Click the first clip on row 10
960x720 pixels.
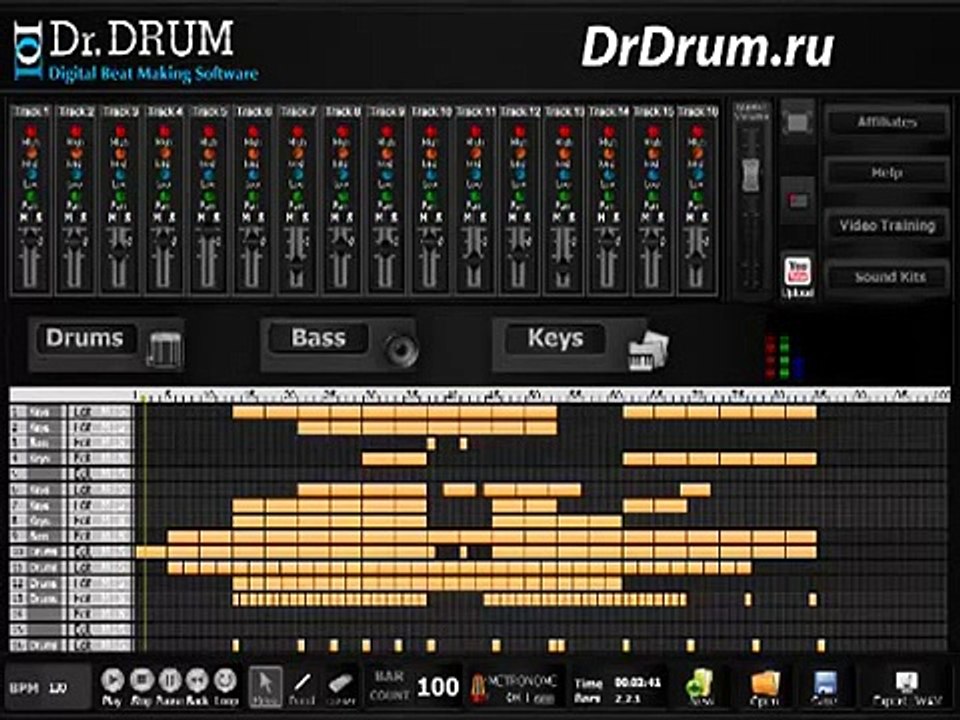(151, 552)
